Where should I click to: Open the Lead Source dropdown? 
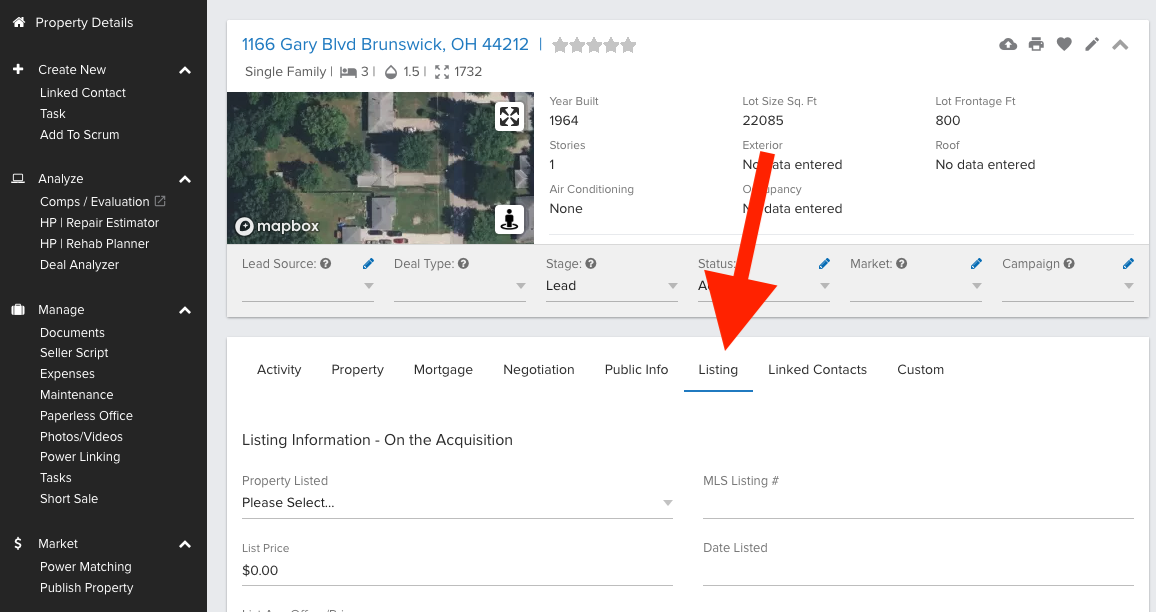click(x=307, y=286)
